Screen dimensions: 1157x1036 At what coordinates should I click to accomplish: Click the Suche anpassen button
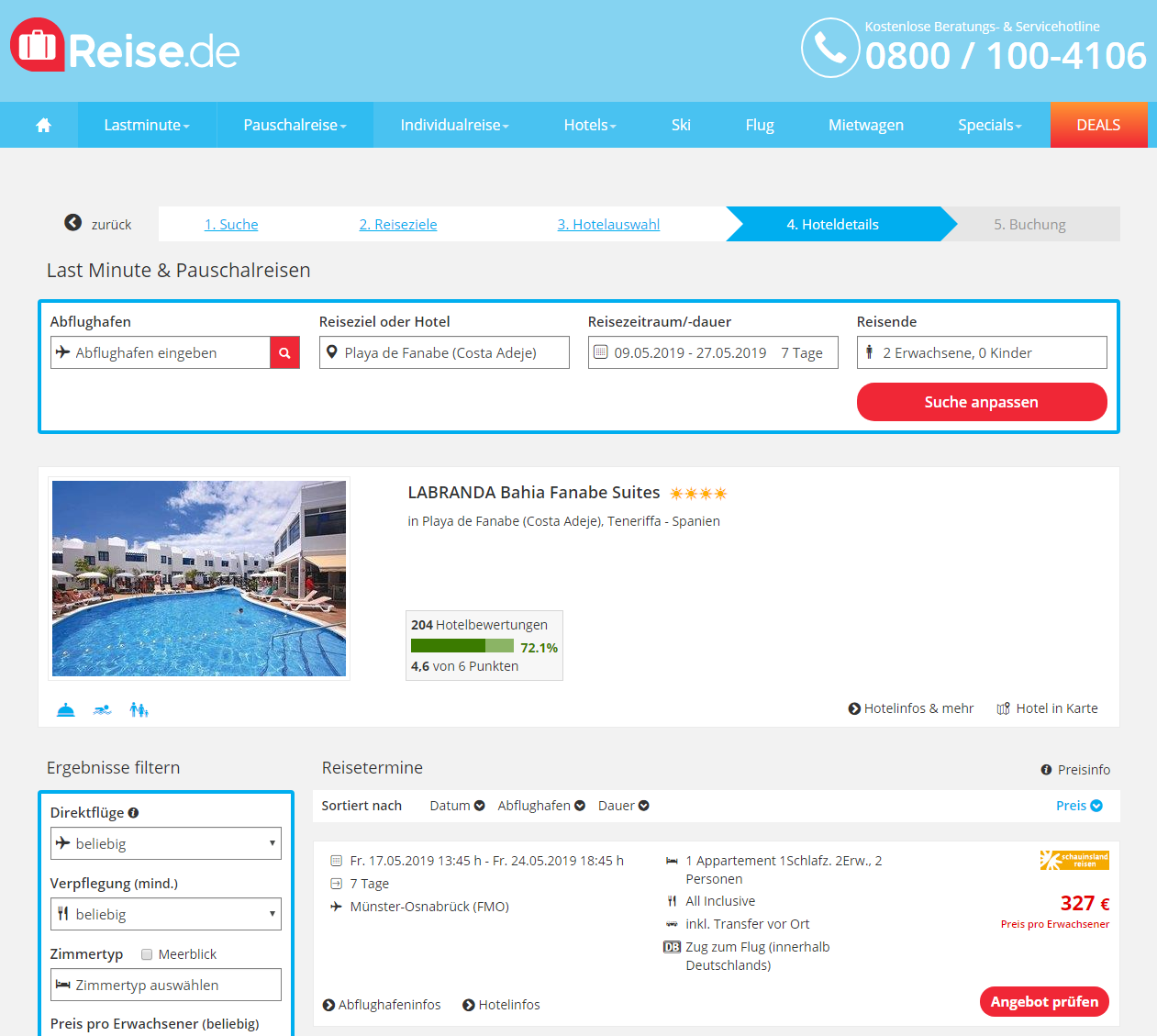tap(982, 402)
